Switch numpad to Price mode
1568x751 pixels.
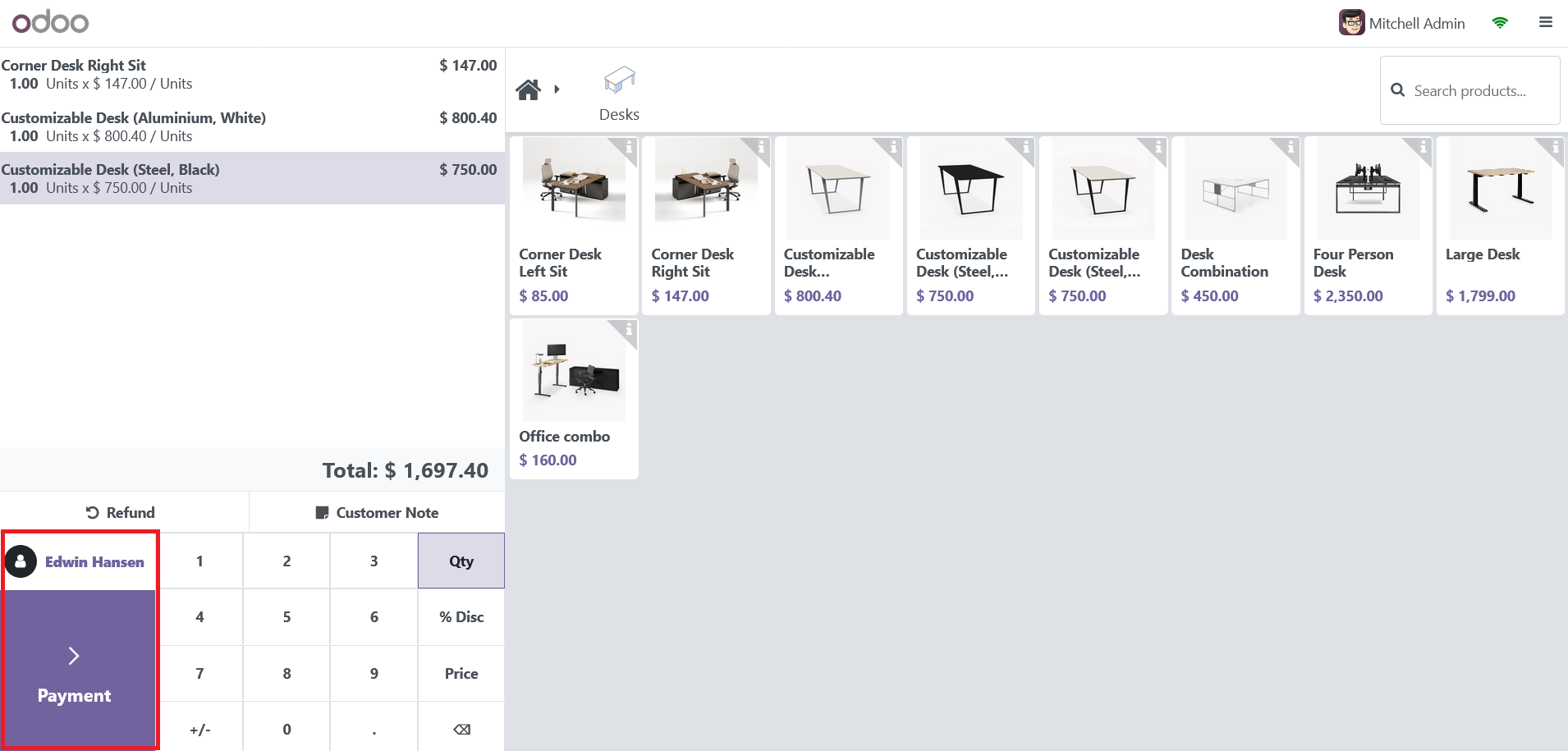[x=461, y=674]
